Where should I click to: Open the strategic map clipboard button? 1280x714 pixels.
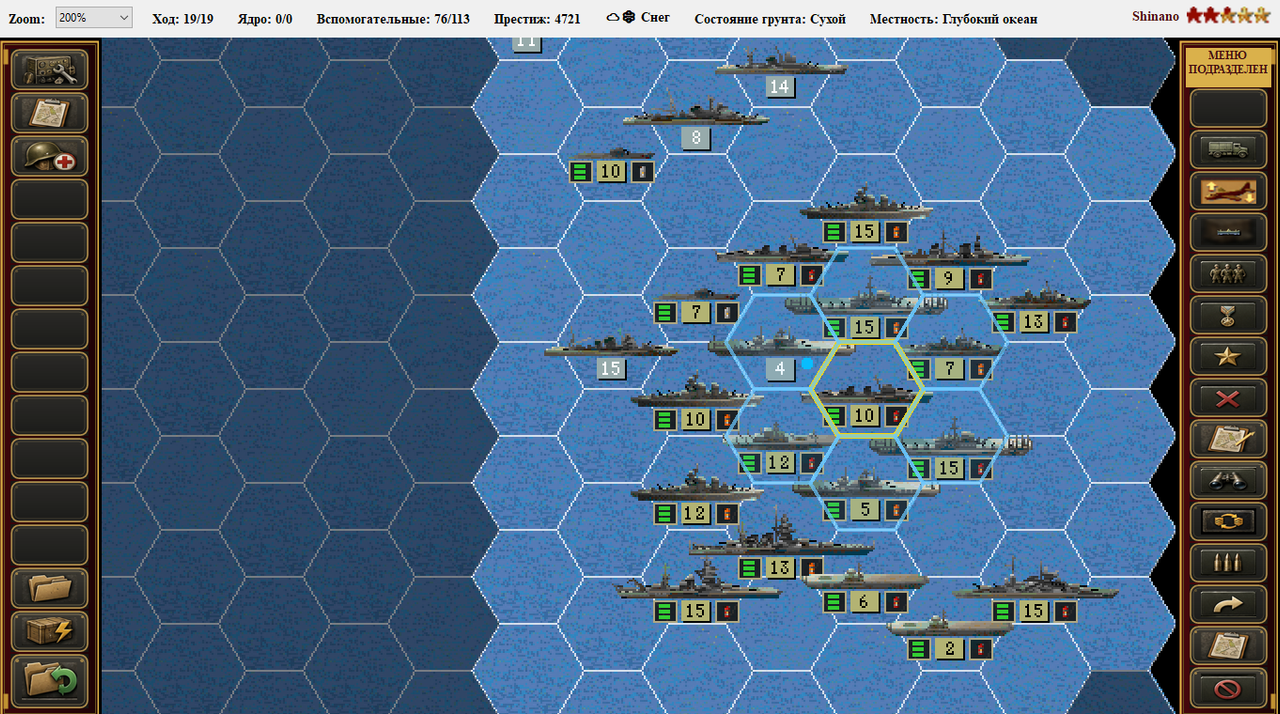click(50, 113)
